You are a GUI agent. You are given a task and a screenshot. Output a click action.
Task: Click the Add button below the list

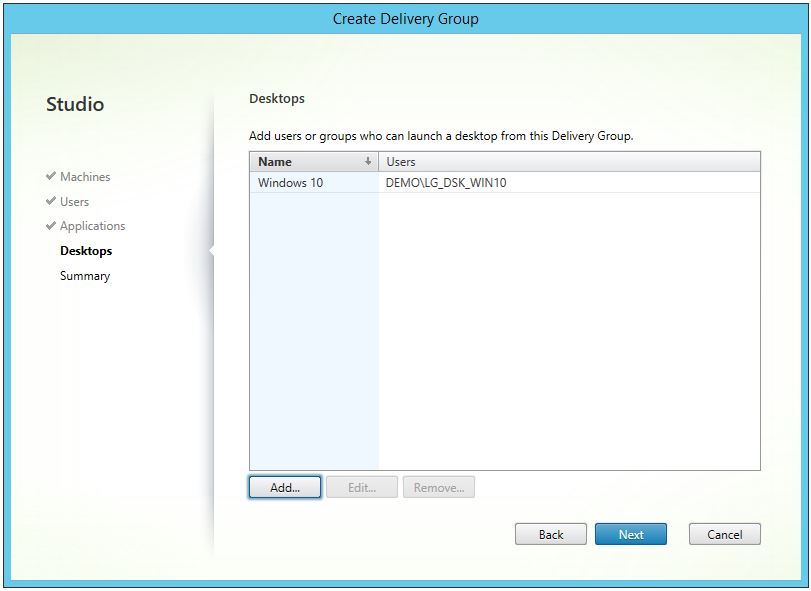click(284, 487)
